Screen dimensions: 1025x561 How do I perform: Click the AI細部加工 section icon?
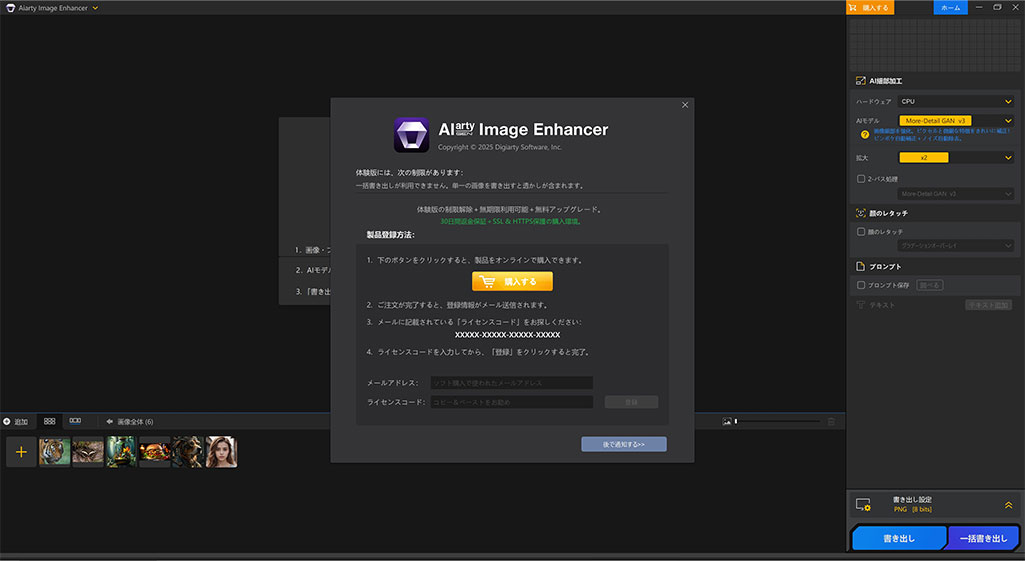click(860, 81)
